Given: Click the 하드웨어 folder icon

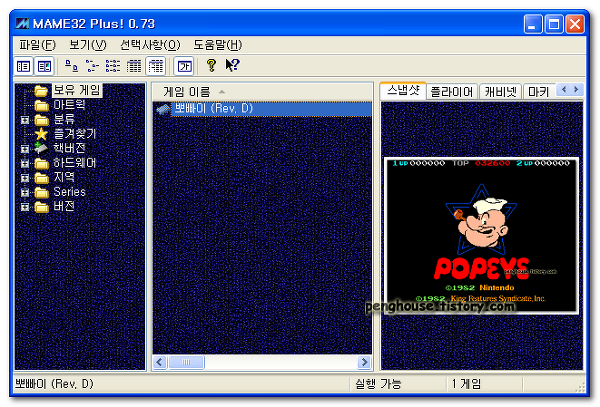Looking at the screenshot, I should [41, 163].
